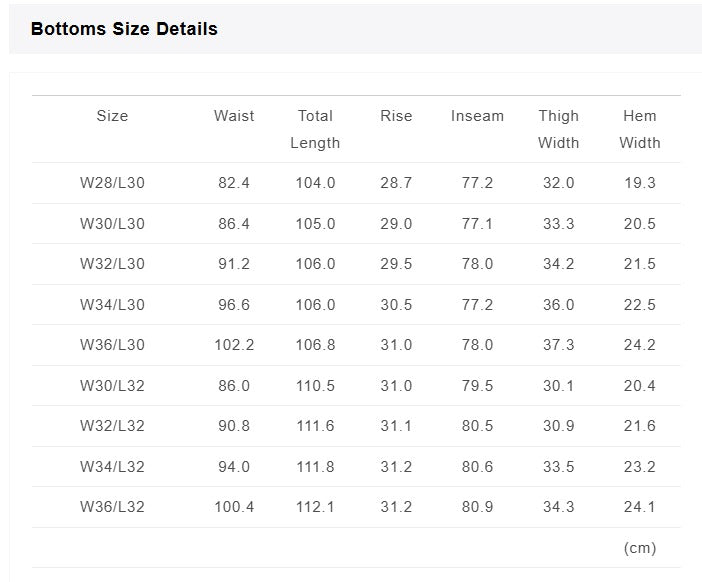Image resolution: width=702 pixels, height=582 pixels.
Task: Click the W34/L32 size label
Action: pos(112,467)
